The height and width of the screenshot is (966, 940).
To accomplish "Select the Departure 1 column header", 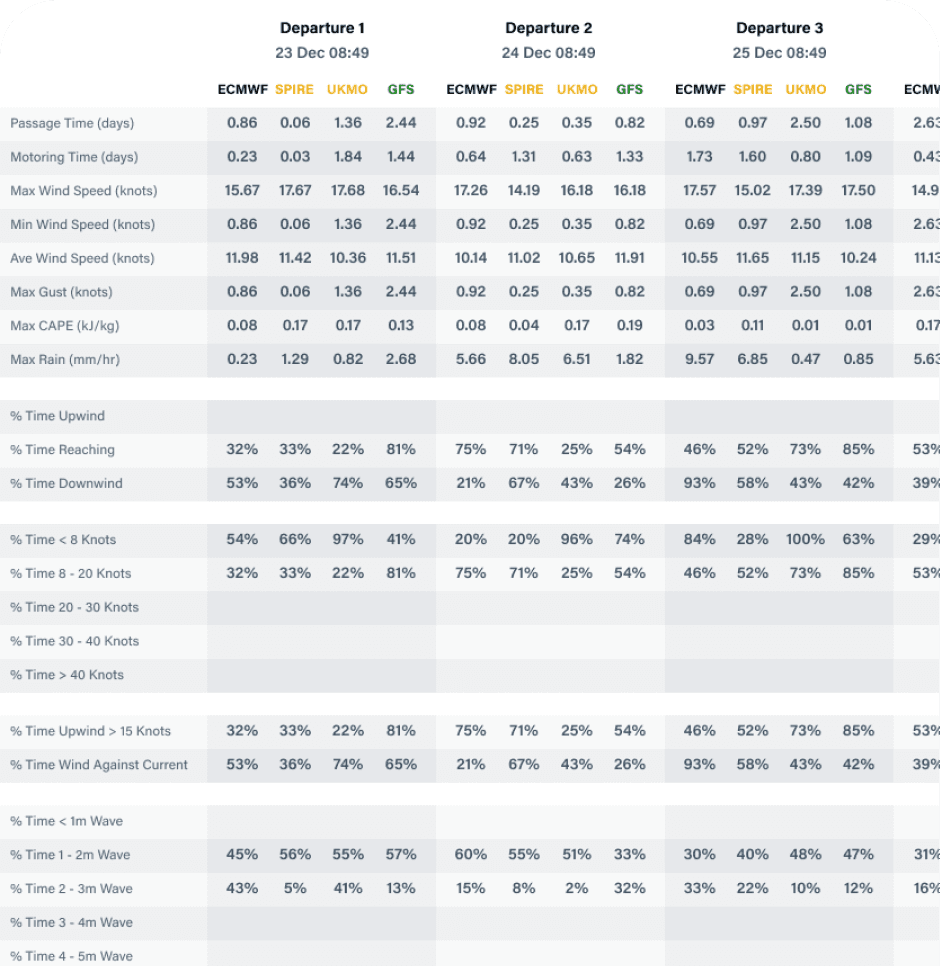I will click(x=321, y=28).
